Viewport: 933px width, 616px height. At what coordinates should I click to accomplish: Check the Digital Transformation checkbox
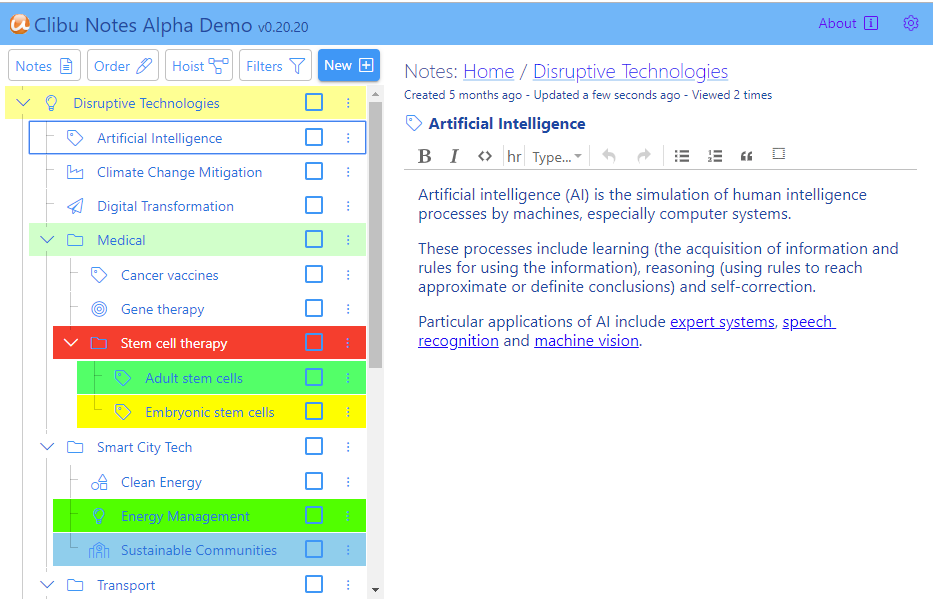[314, 205]
